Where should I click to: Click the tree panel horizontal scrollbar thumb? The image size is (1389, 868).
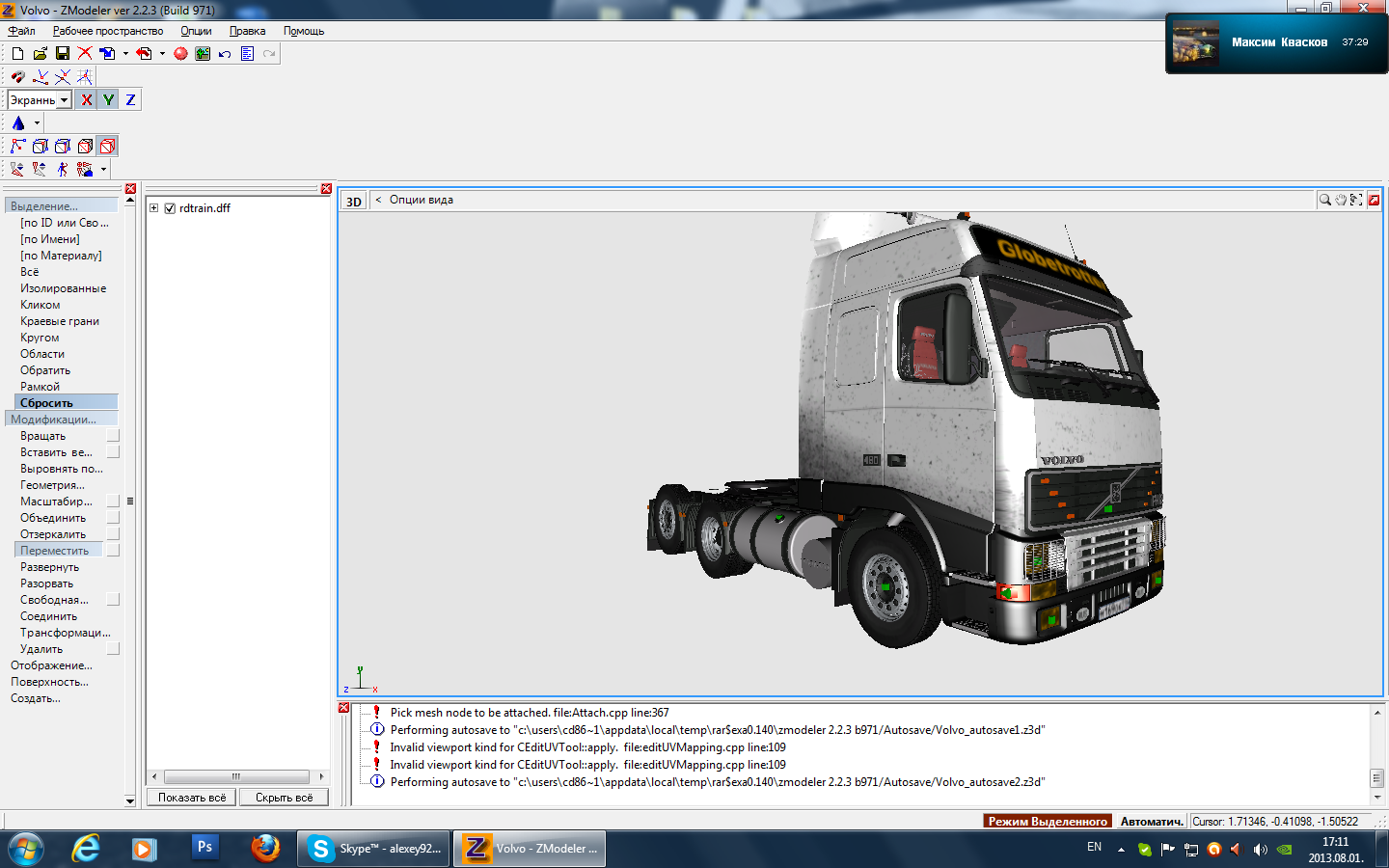[236, 776]
